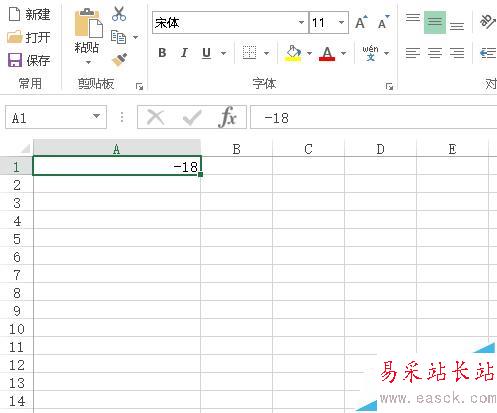The width and height of the screenshot is (497, 413).
Task: Toggle underline formatting
Action: pyautogui.click(x=207, y=53)
